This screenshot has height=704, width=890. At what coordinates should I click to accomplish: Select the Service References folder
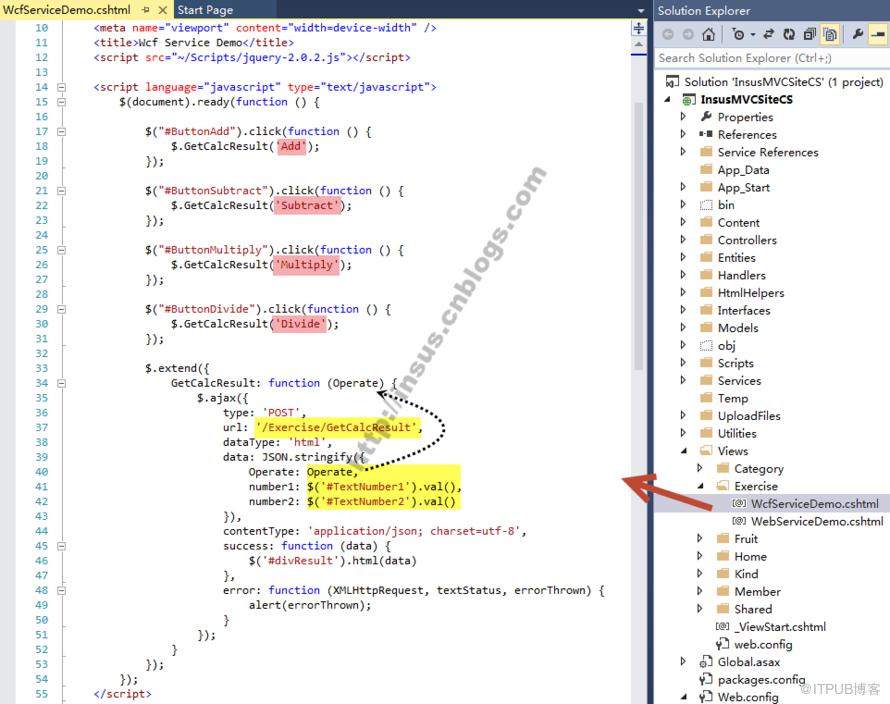coord(768,152)
